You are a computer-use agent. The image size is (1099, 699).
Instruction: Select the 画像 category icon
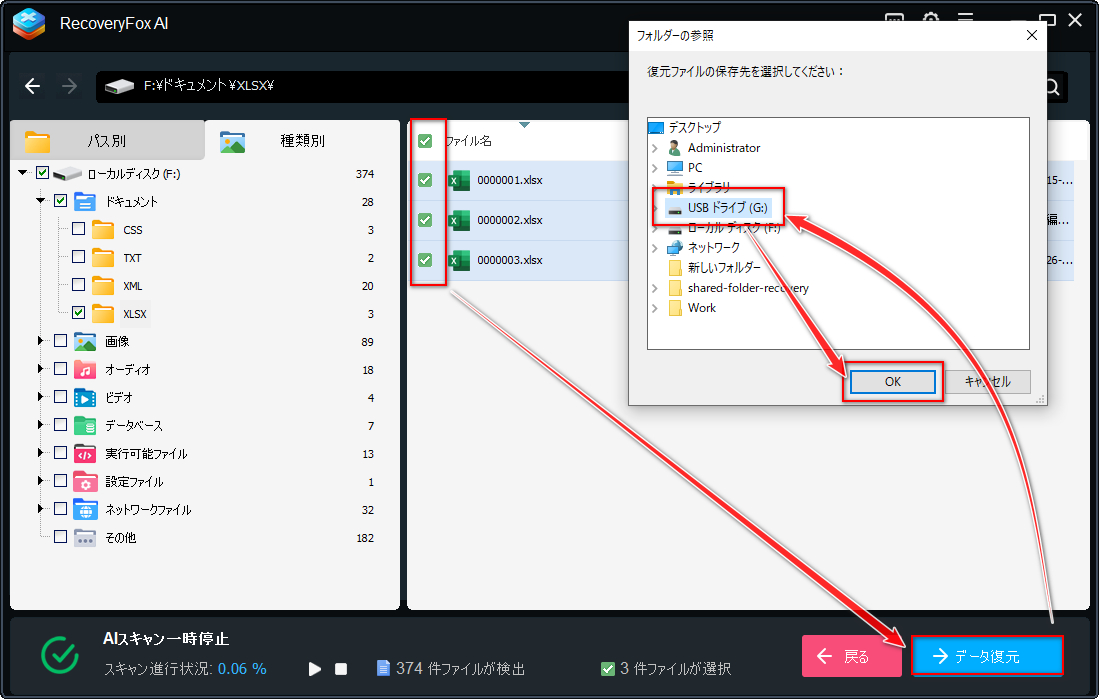85,342
